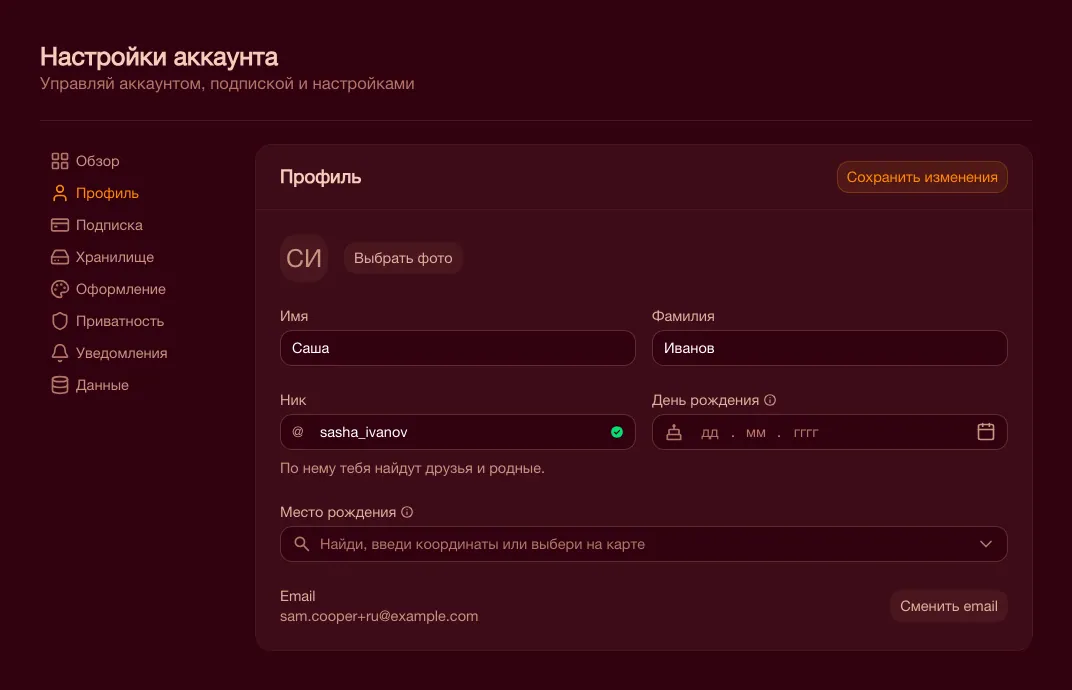1072x690 pixels.
Task: Click the nickname text sasha_ivanov
Action: coord(364,432)
